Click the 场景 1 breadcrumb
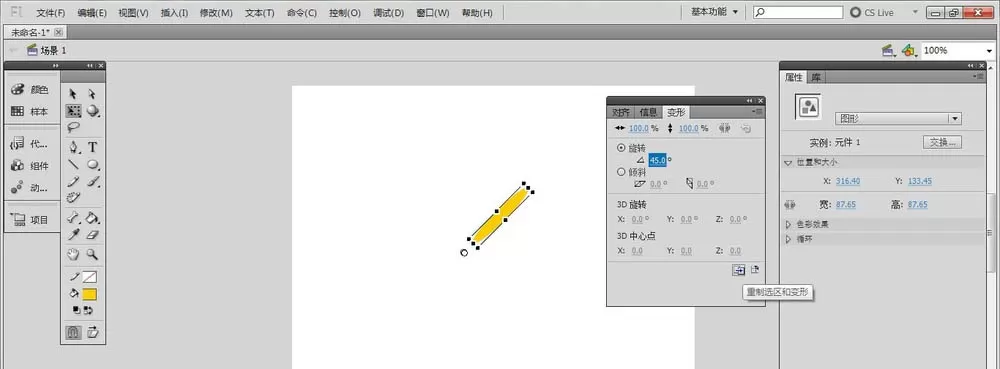This screenshot has width=1000, height=369. pyautogui.click(x=47, y=50)
